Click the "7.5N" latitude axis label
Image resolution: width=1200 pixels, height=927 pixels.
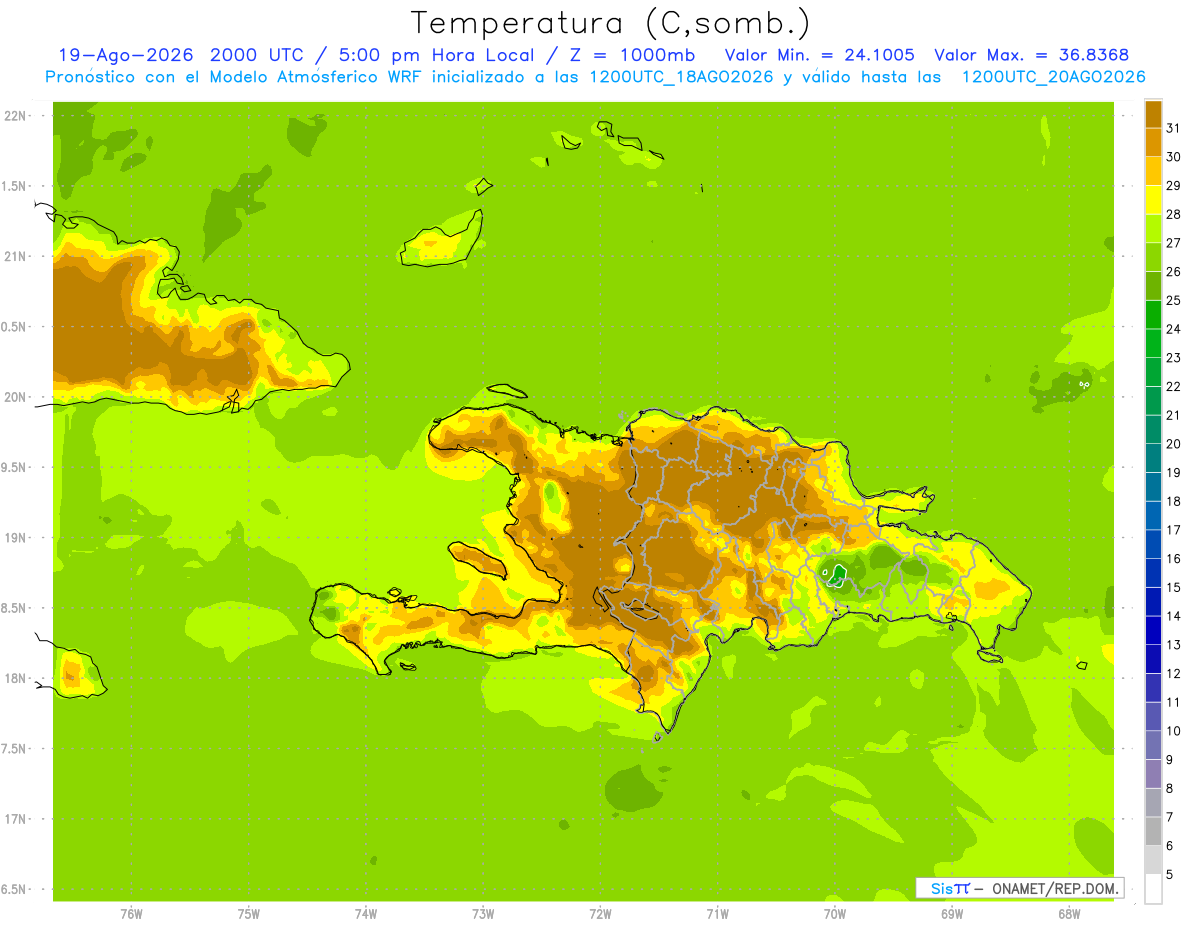[15, 748]
